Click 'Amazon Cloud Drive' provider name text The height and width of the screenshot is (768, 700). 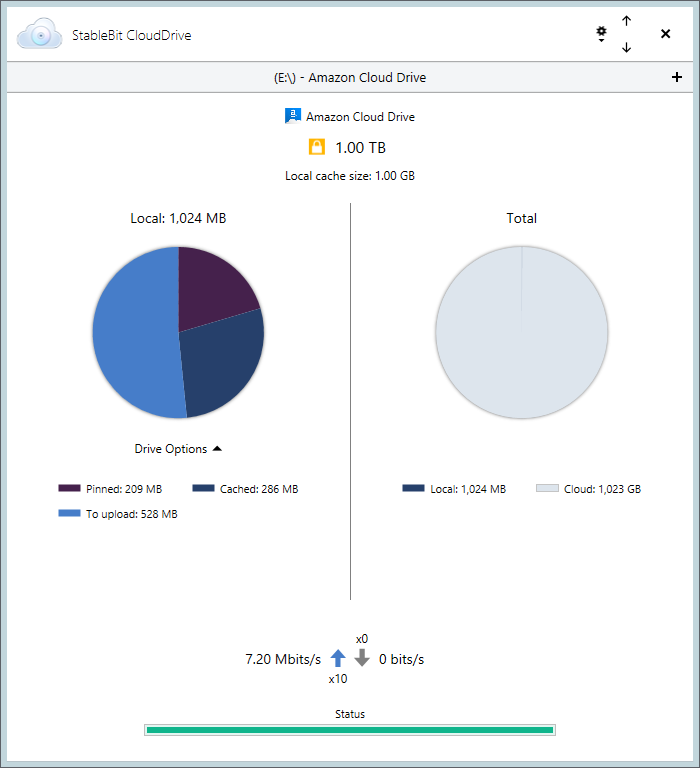(361, 117)
